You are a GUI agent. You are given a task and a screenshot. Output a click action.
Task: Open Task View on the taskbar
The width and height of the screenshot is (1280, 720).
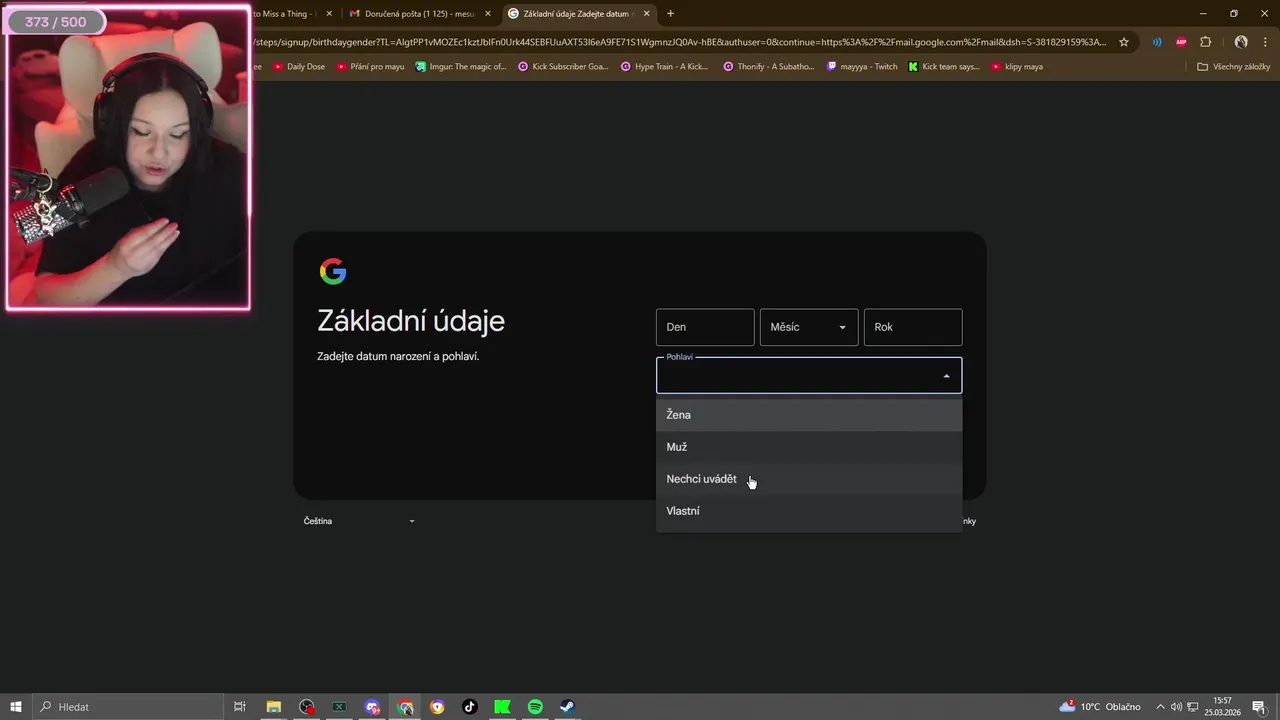pos(240,707)
